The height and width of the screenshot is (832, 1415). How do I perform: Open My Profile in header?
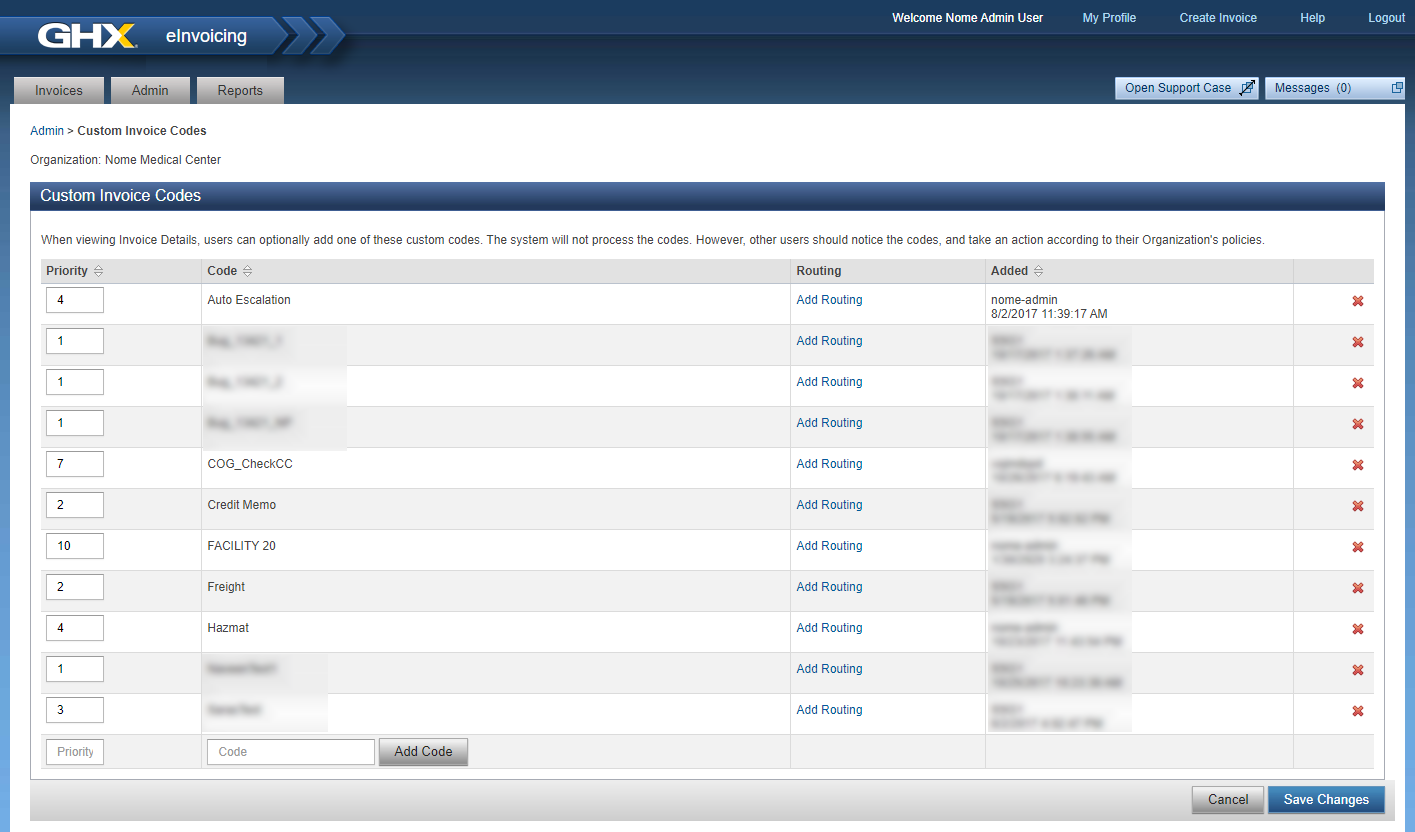(1109, 18)
